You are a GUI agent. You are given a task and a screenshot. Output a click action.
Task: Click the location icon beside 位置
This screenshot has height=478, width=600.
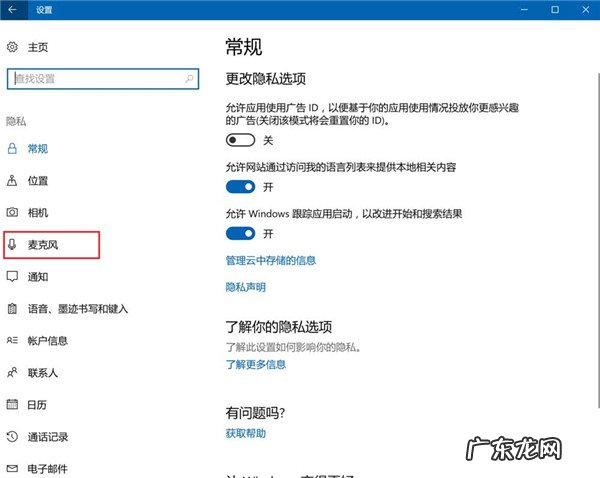[12, 180]
